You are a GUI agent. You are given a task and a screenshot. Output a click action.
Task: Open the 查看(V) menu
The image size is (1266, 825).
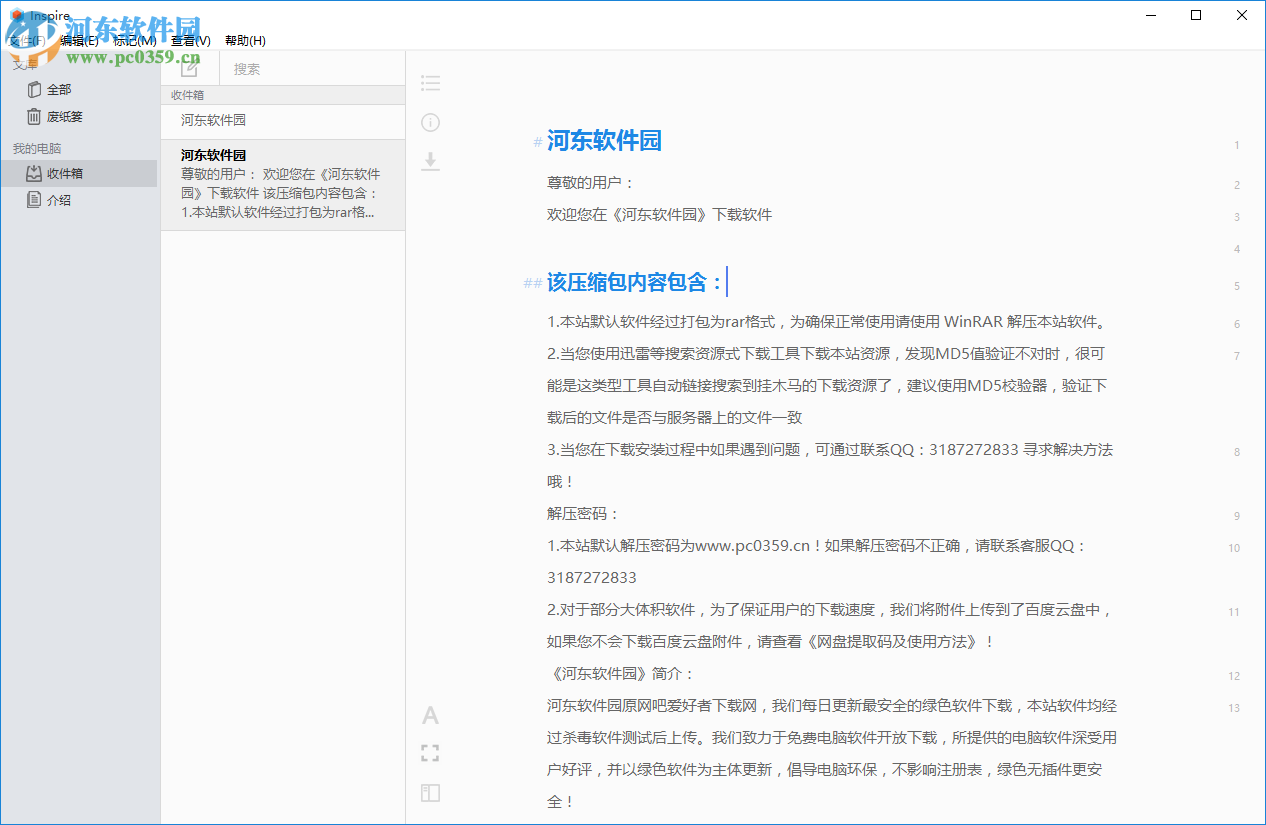pos(190,41)
